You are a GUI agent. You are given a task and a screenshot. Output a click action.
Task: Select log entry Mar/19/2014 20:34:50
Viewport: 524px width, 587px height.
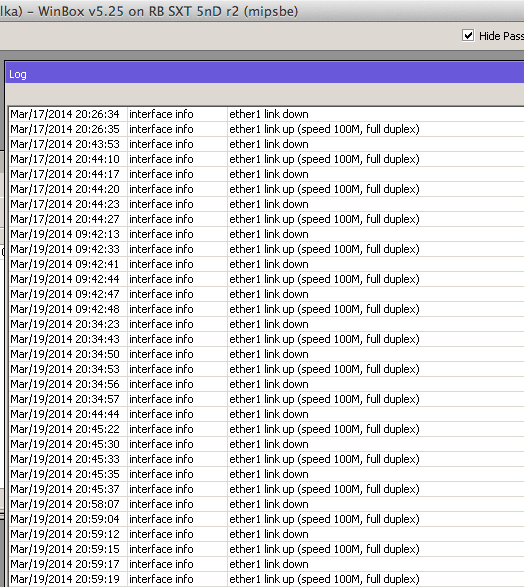click(x=266, y=354)
